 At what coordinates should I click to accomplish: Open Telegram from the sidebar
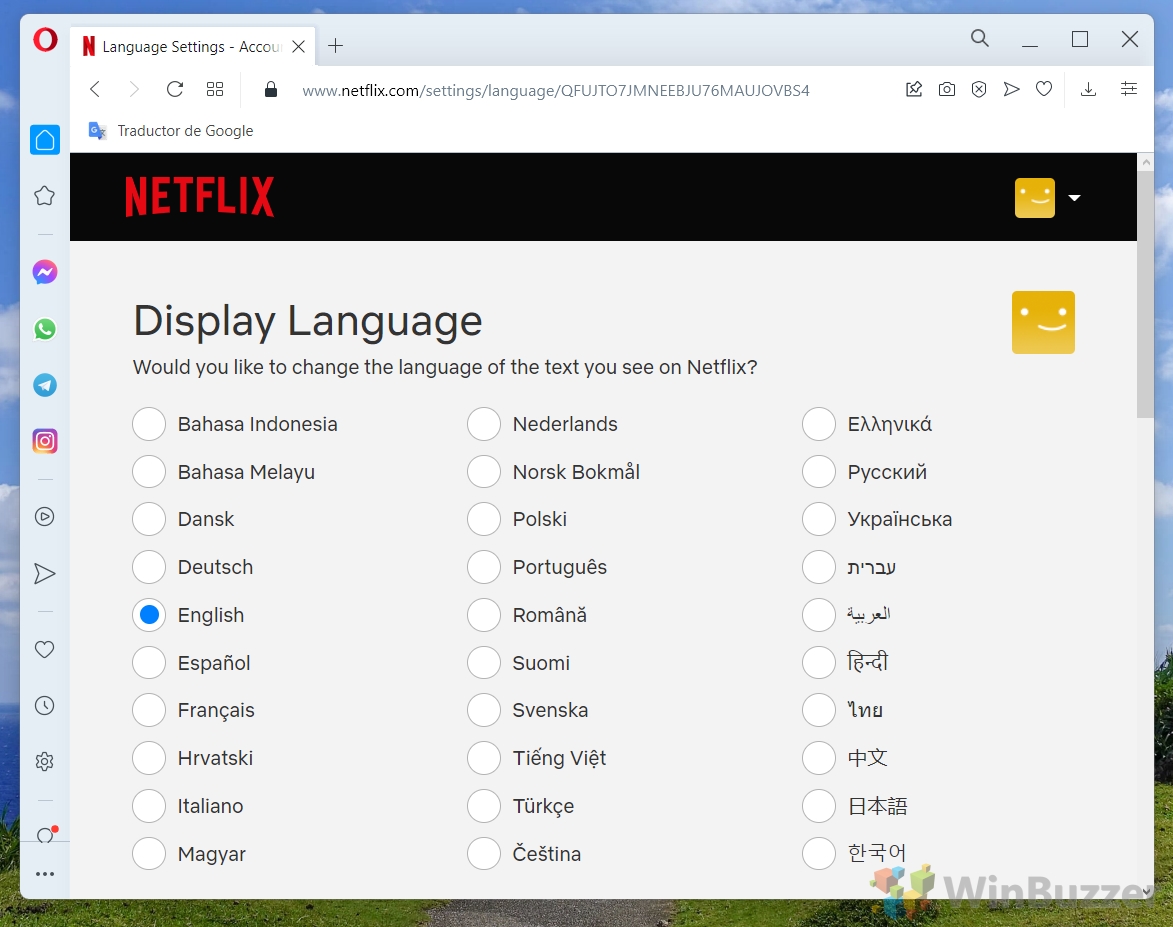(44, 384)
